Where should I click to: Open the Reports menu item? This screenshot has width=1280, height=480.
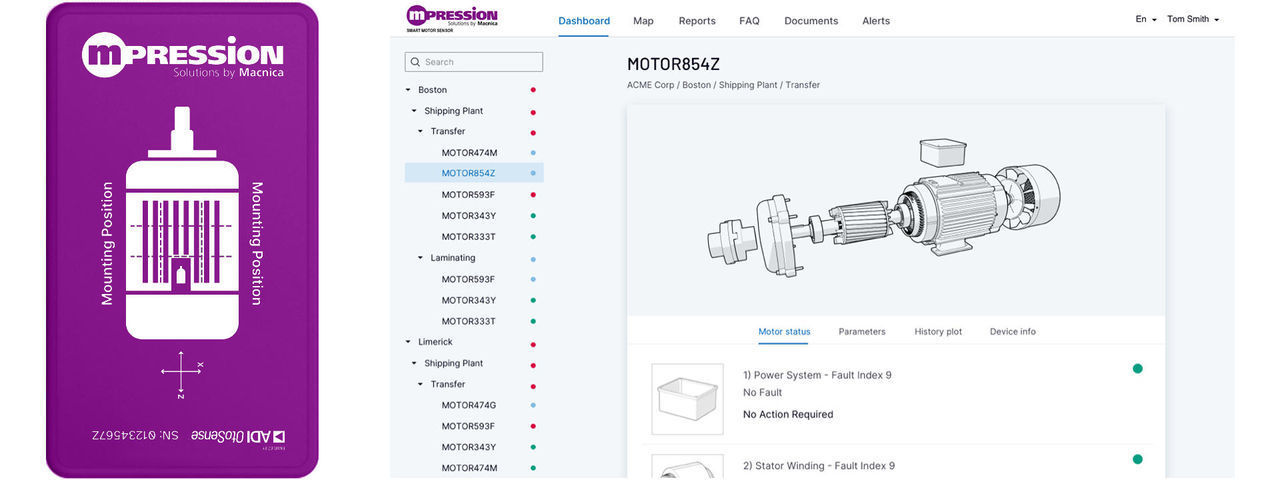[697, 21]
